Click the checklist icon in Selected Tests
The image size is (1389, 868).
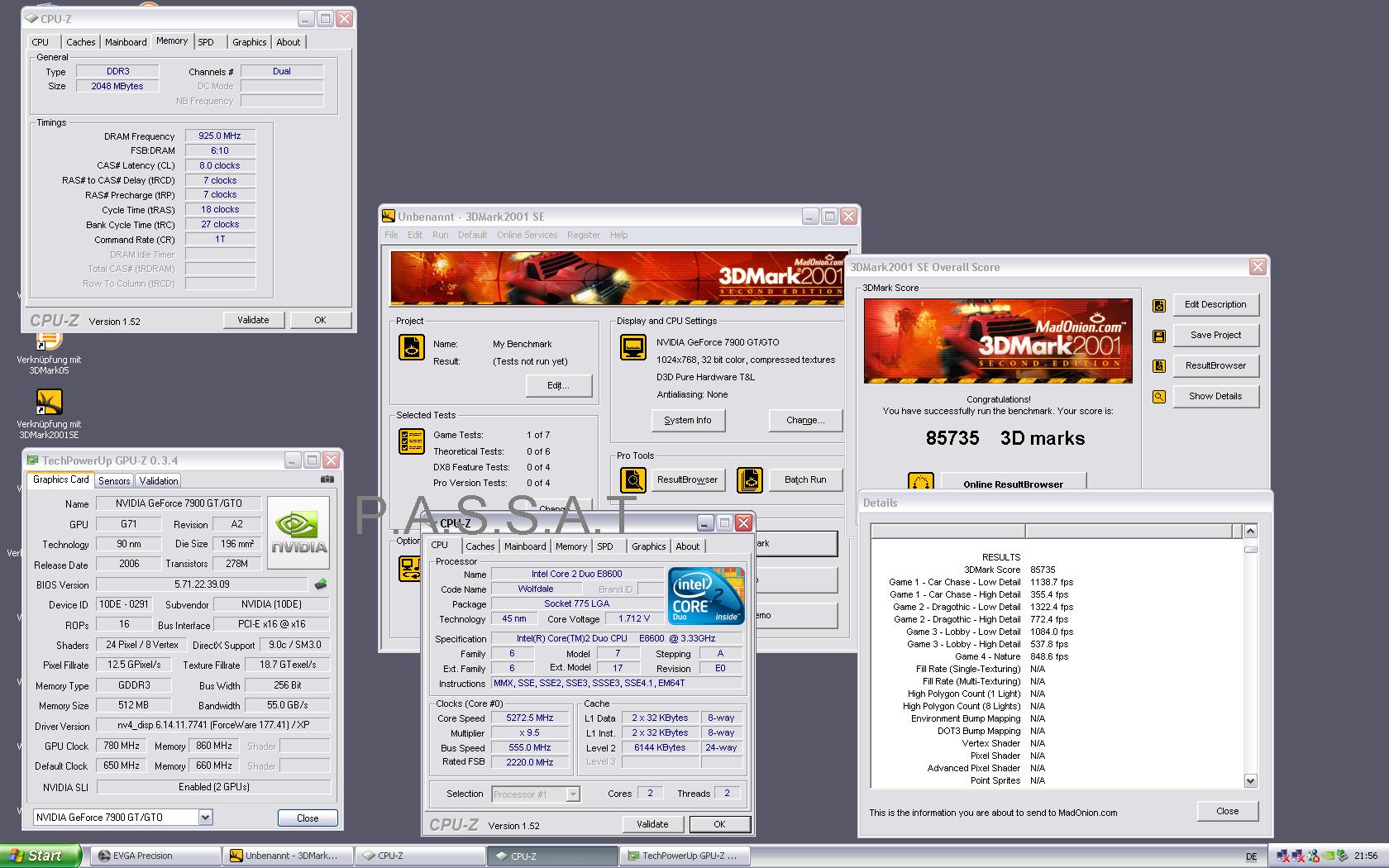tap(411, 442)
